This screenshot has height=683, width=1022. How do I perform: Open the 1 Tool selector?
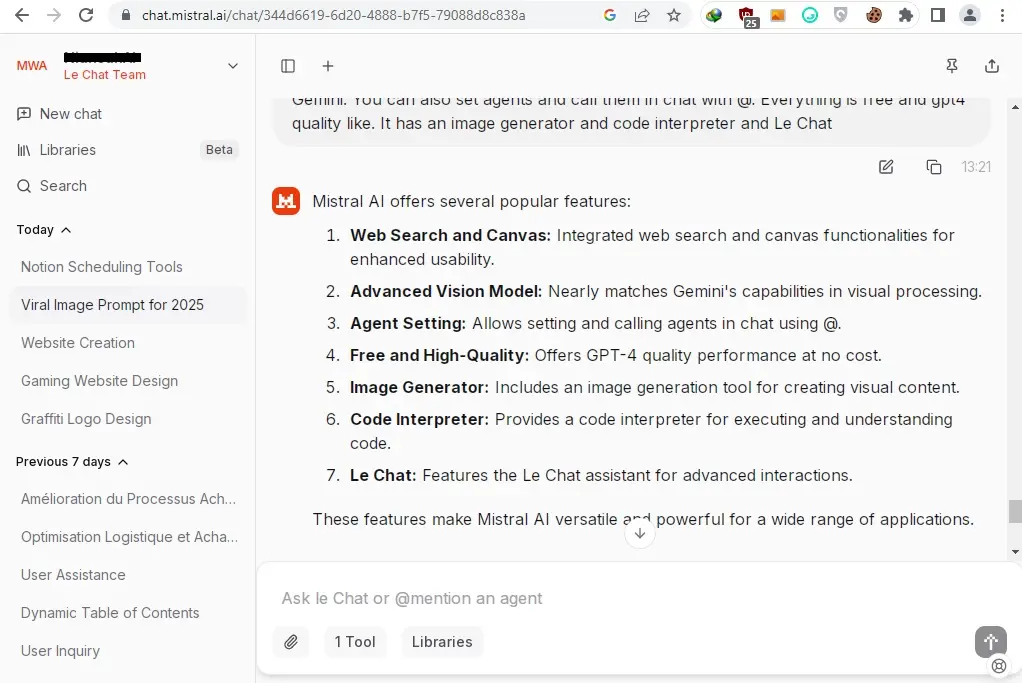coord(355,642)
